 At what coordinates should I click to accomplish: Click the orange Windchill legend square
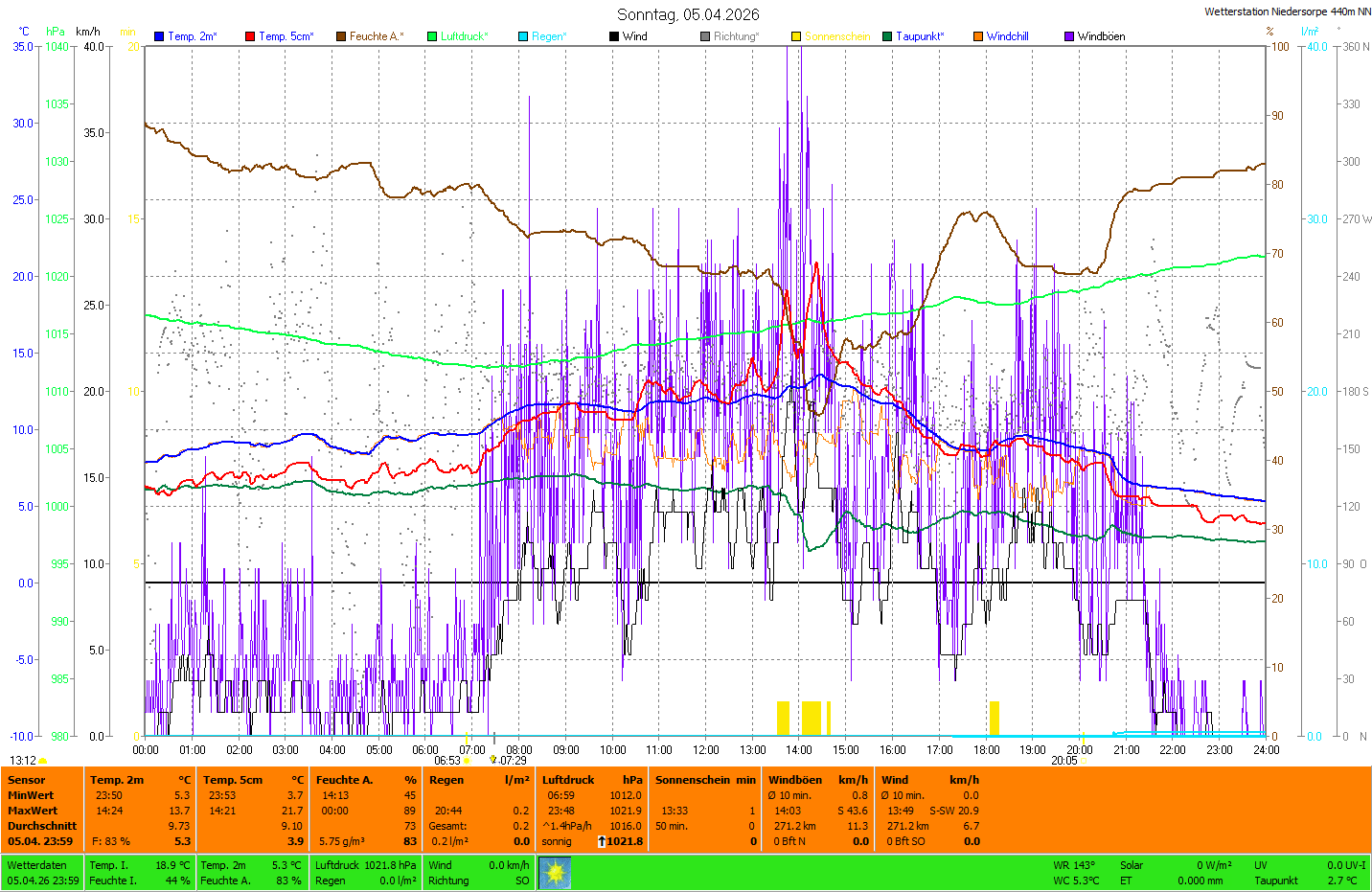tap(978, 36)
